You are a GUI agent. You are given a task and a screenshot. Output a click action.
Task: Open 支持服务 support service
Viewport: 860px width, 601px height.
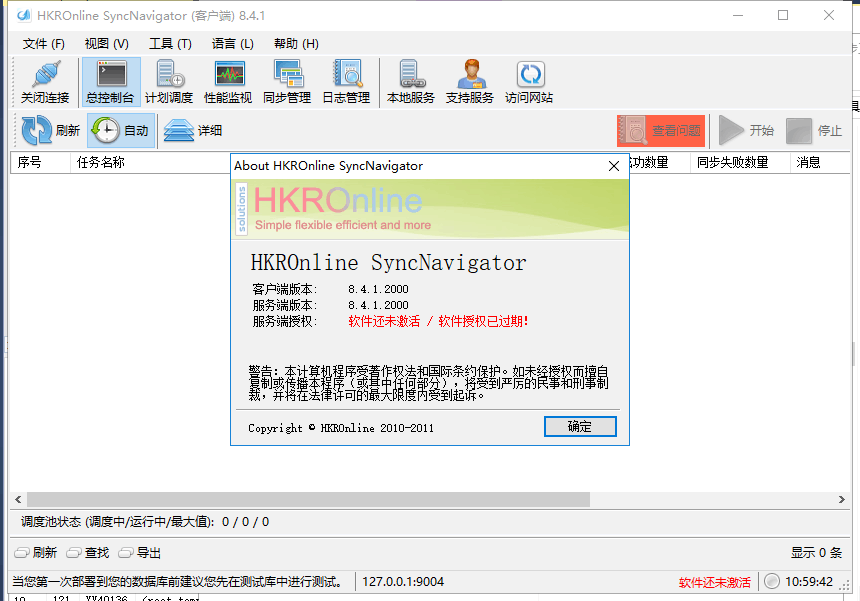click(470, 82)
